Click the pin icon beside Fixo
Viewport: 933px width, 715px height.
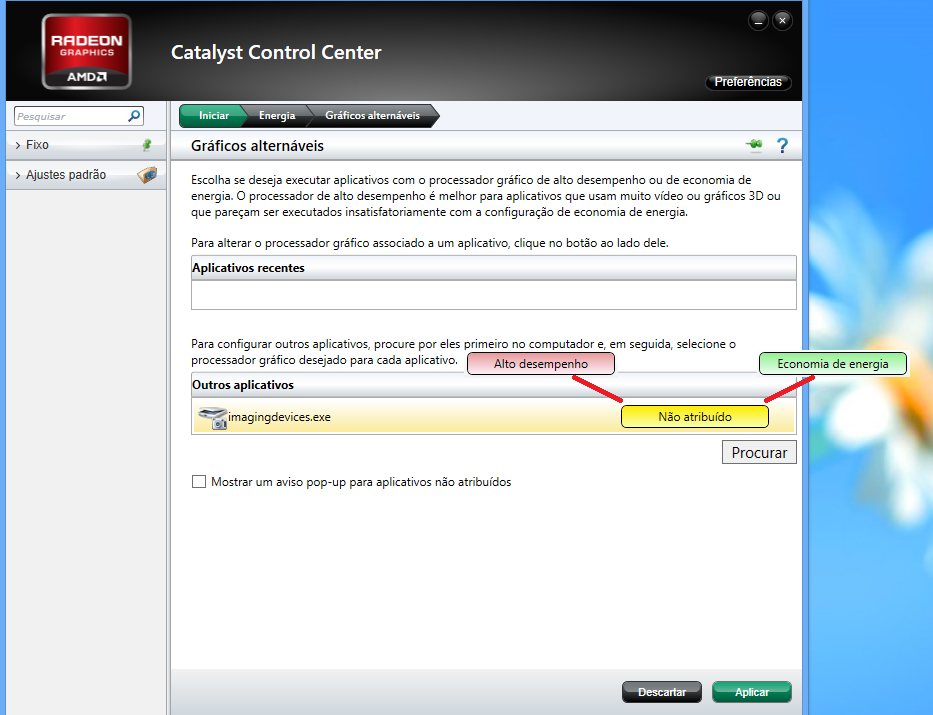[x=147, y=145]
